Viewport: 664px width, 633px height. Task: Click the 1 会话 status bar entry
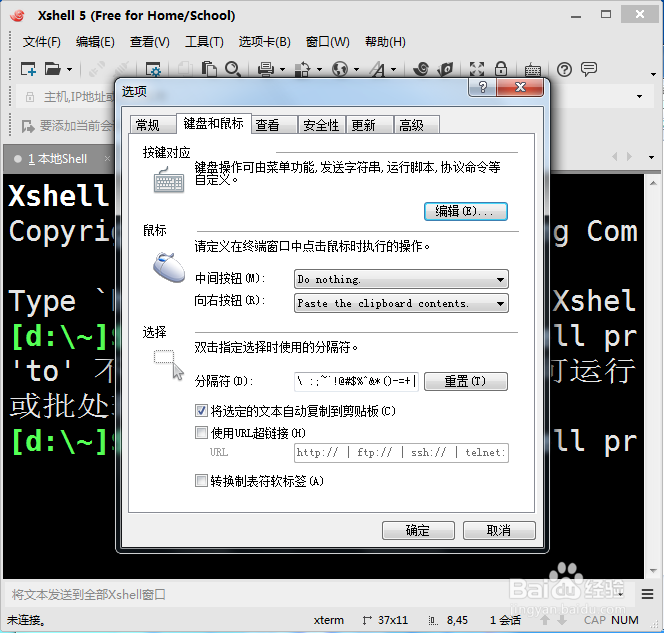pos(505,620)
